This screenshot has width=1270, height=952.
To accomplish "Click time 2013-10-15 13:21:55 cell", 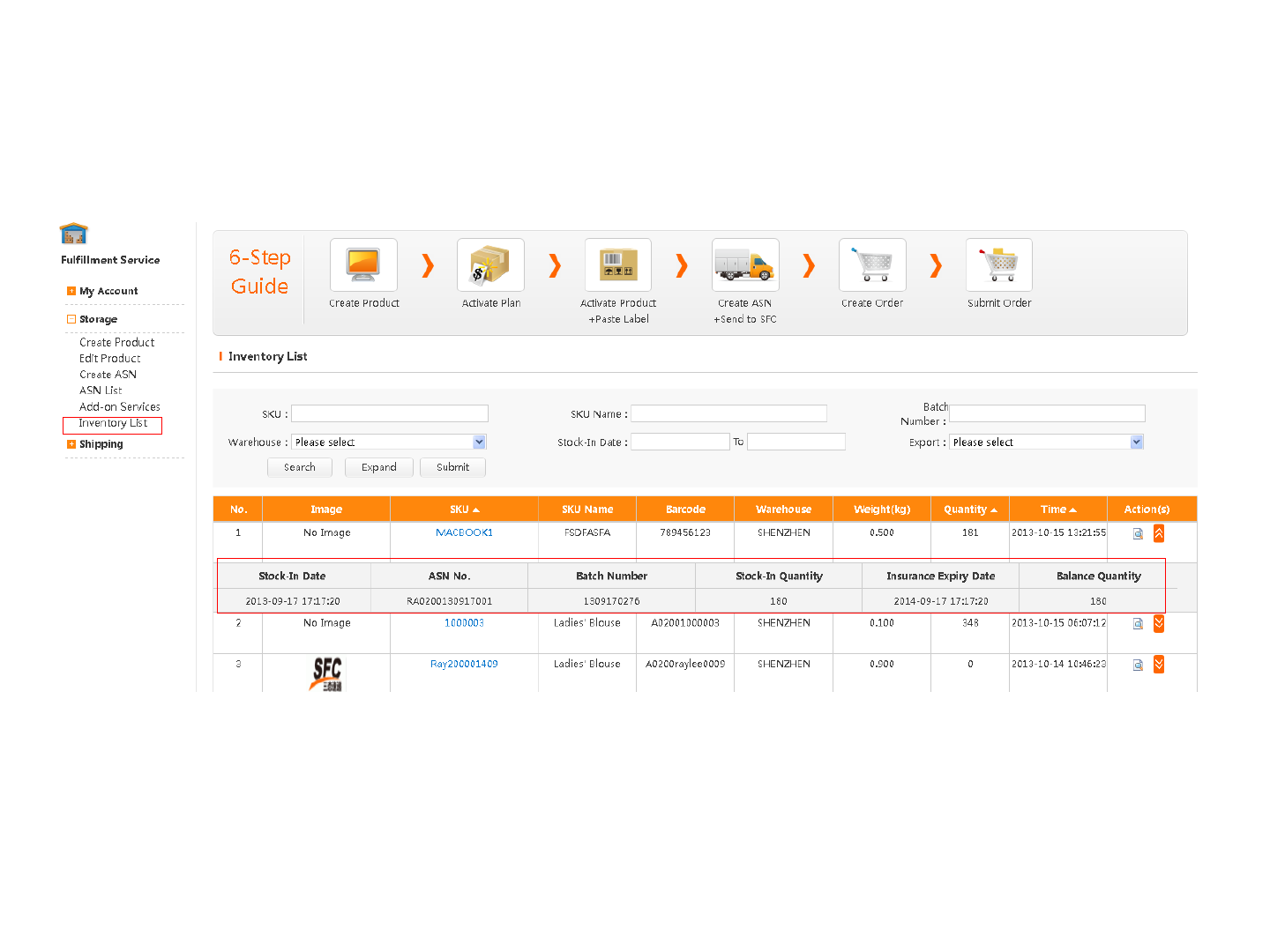I will 1058,532.
